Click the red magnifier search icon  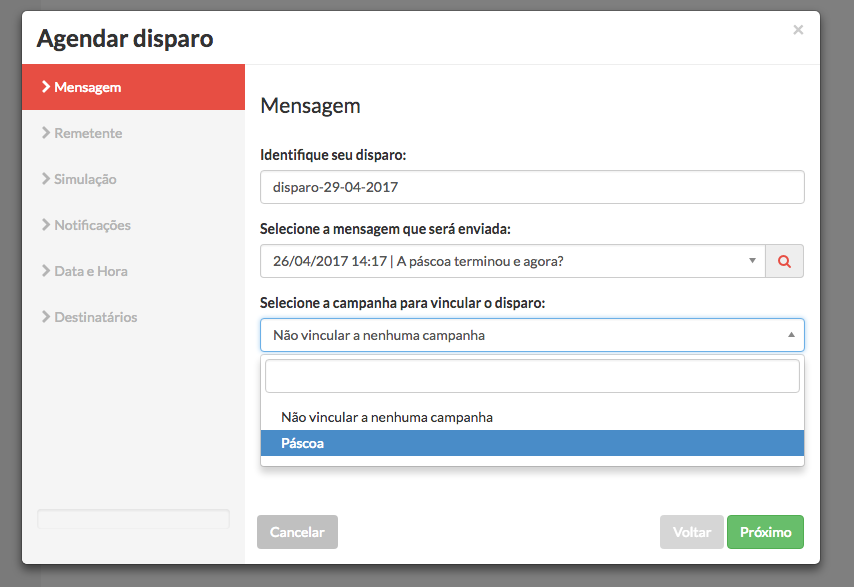pos(784,261)
